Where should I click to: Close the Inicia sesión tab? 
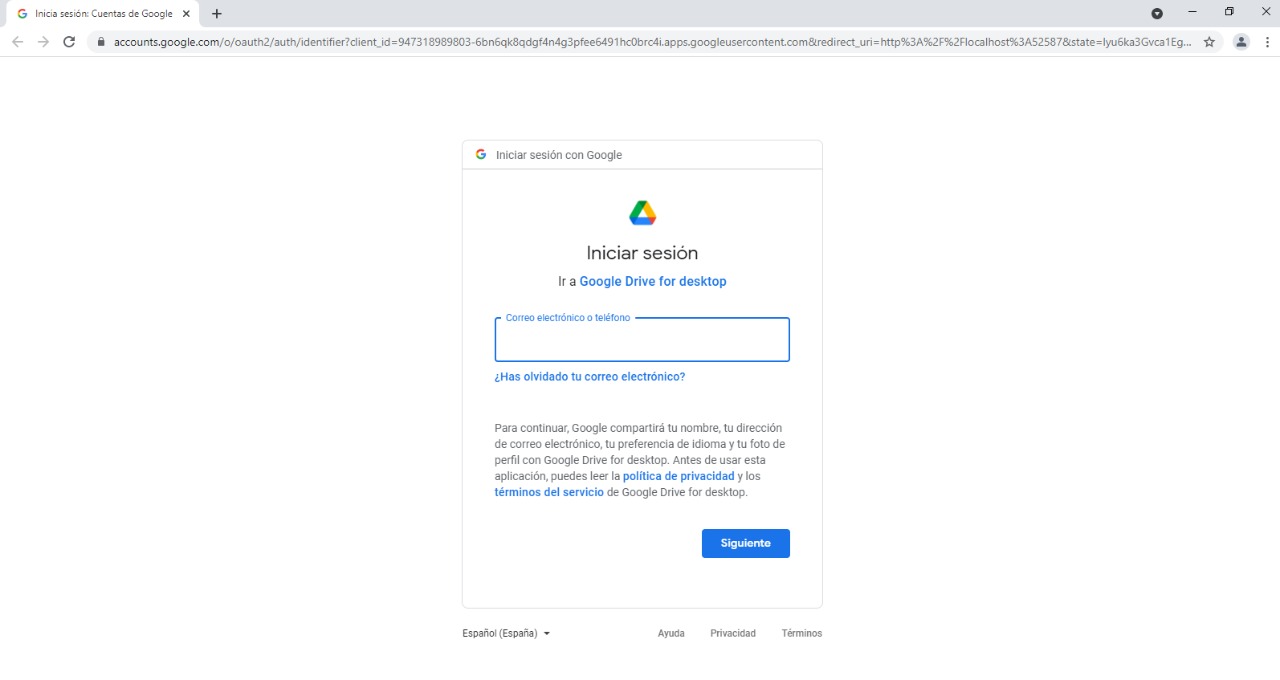pos(186,14)
